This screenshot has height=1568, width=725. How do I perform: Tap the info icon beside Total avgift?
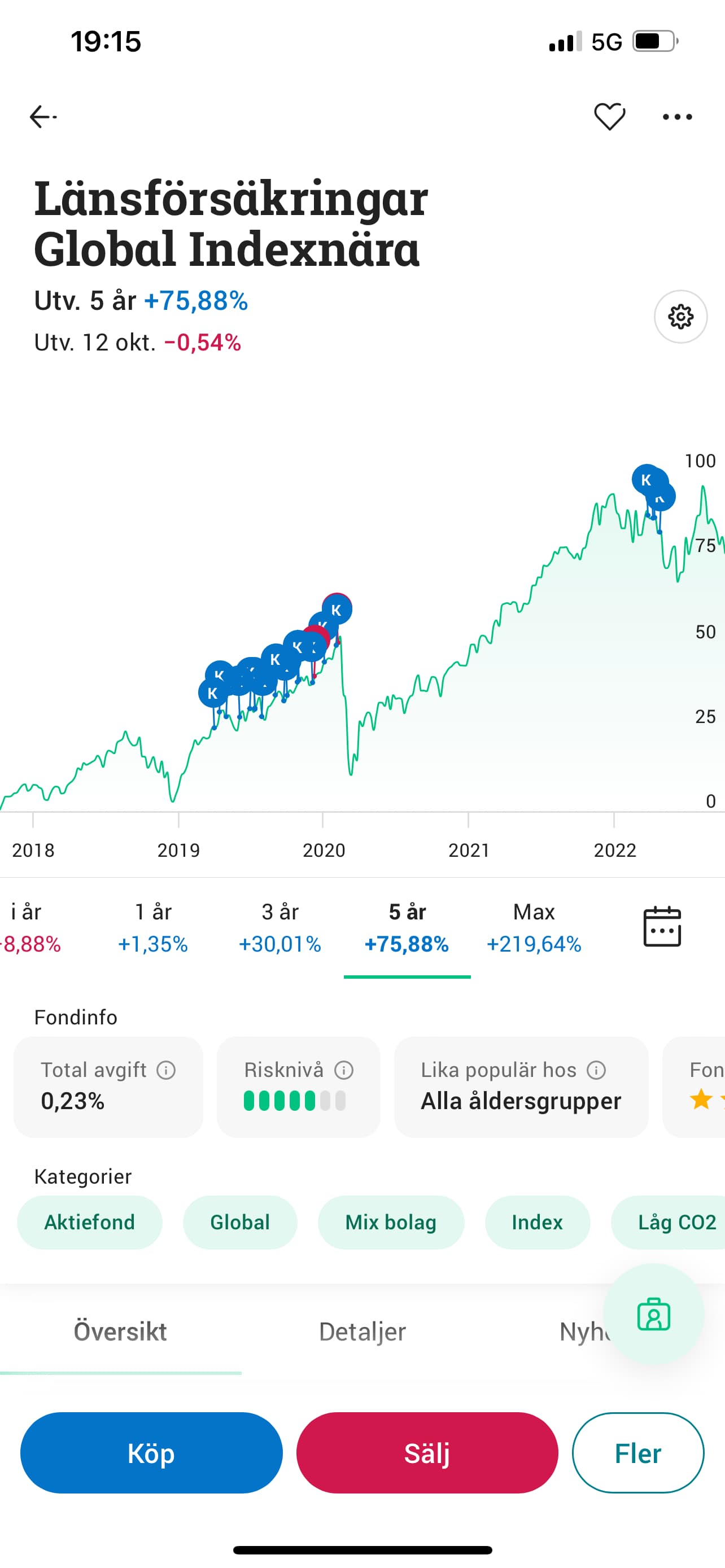[x=166, y=1070]
